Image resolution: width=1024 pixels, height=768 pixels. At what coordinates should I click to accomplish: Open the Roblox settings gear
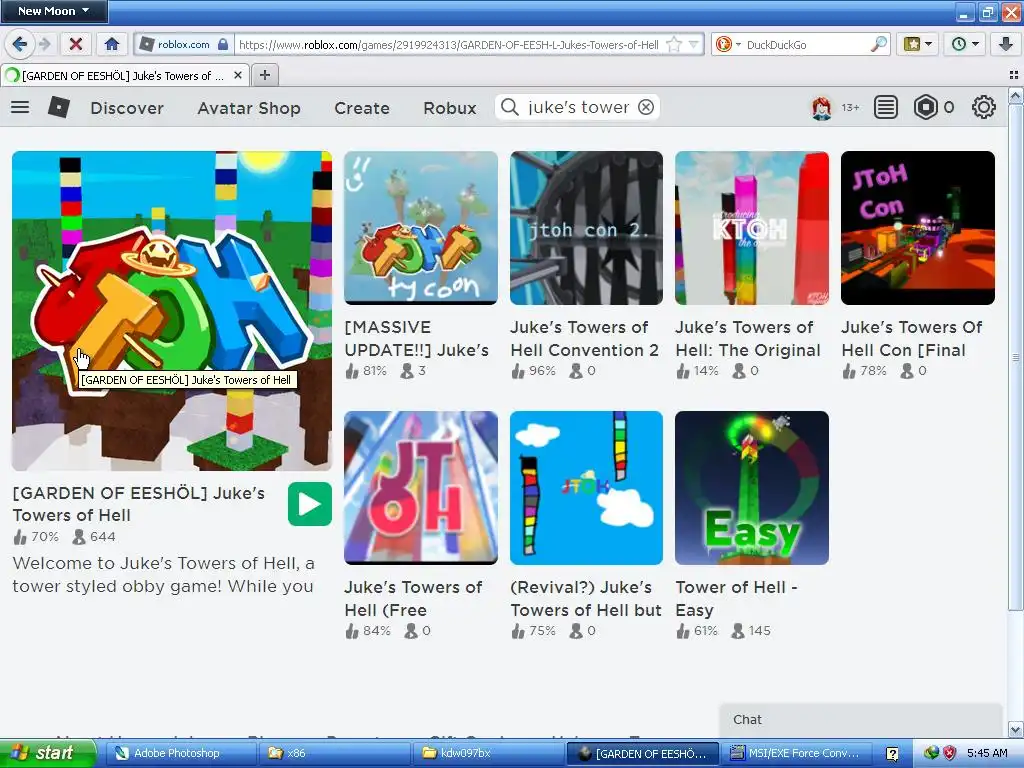pos(984,107)
